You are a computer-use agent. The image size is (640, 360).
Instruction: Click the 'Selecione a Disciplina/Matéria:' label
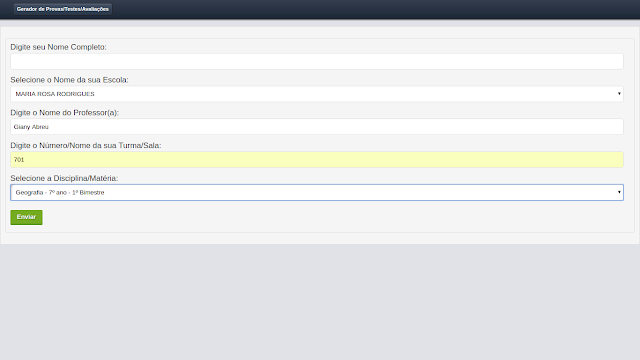tap(64, 178)
